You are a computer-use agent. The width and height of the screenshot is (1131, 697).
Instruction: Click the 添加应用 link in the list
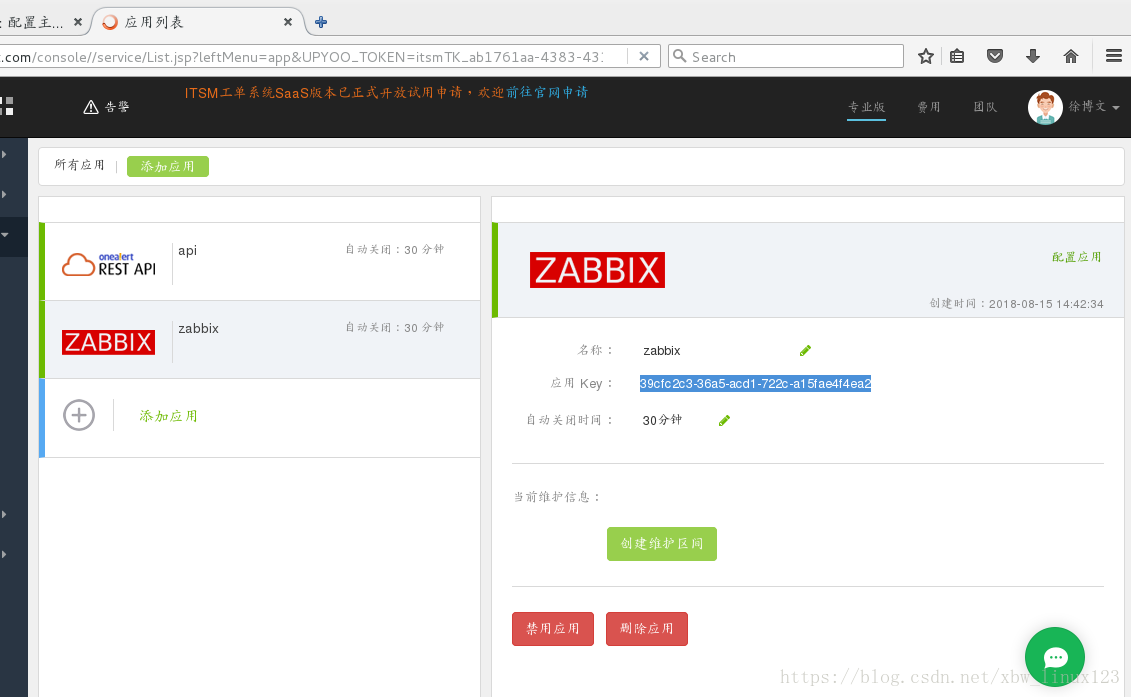[168, 416]
